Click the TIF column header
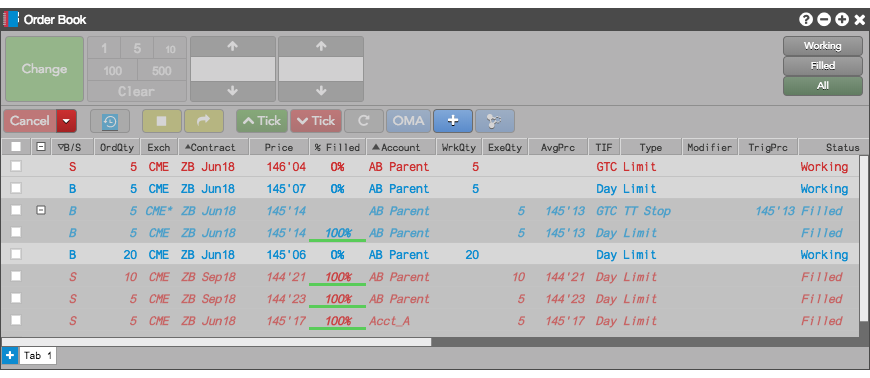870x378 pixels. [x=604, y=147]
